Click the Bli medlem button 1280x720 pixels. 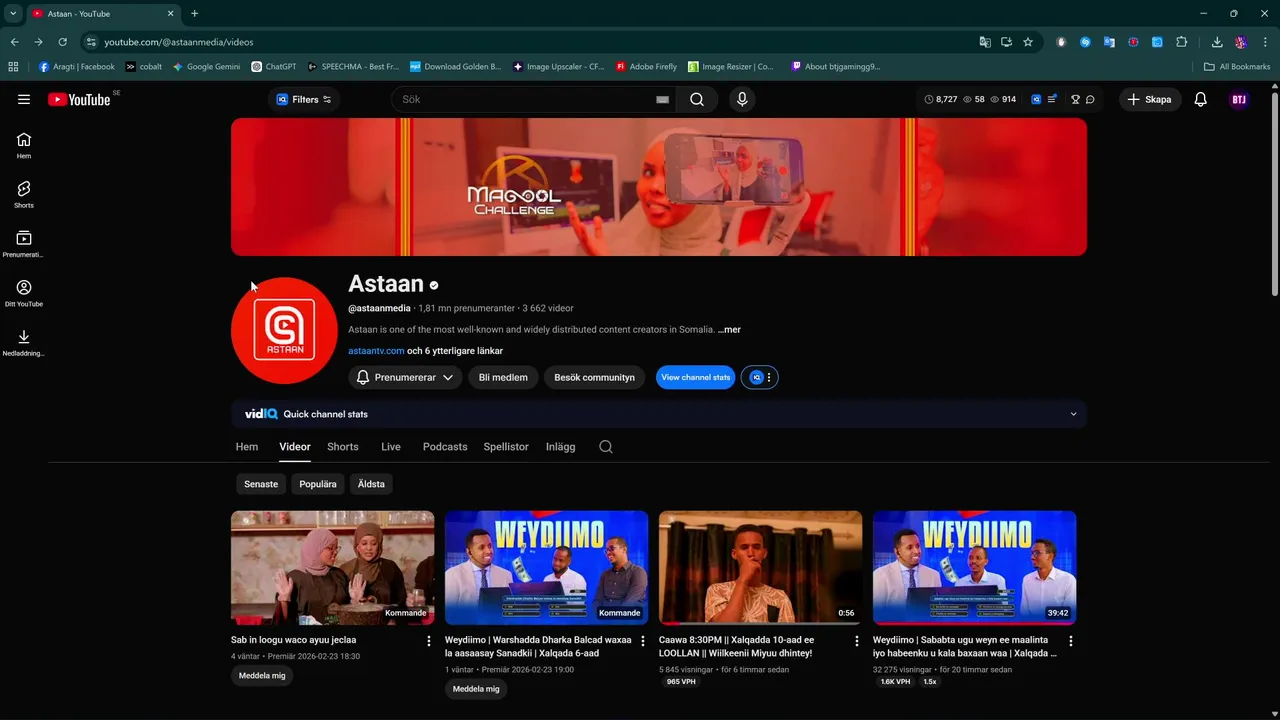[503, 377]
